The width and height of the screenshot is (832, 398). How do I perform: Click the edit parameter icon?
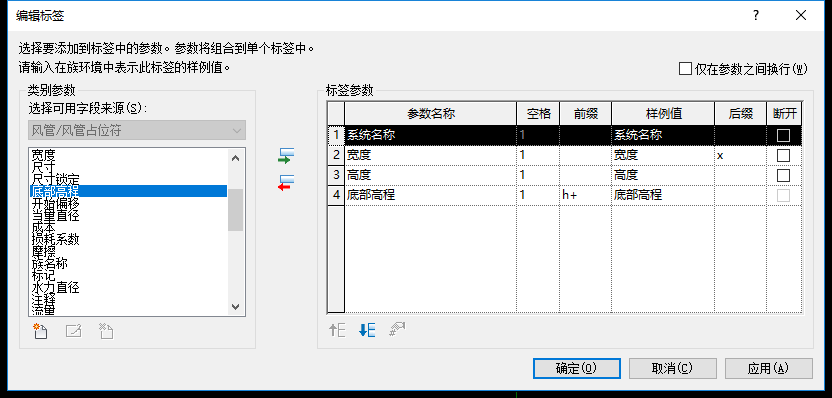click(x=73, y=331)
